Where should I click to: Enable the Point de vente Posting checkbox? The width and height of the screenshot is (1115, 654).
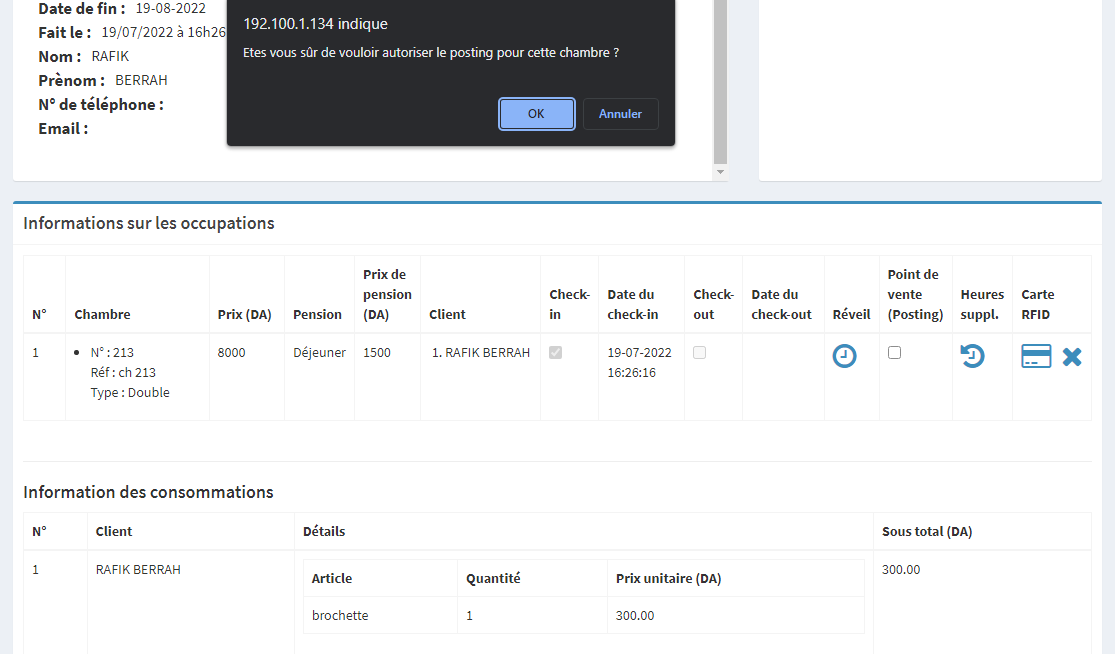pos(895,353)
